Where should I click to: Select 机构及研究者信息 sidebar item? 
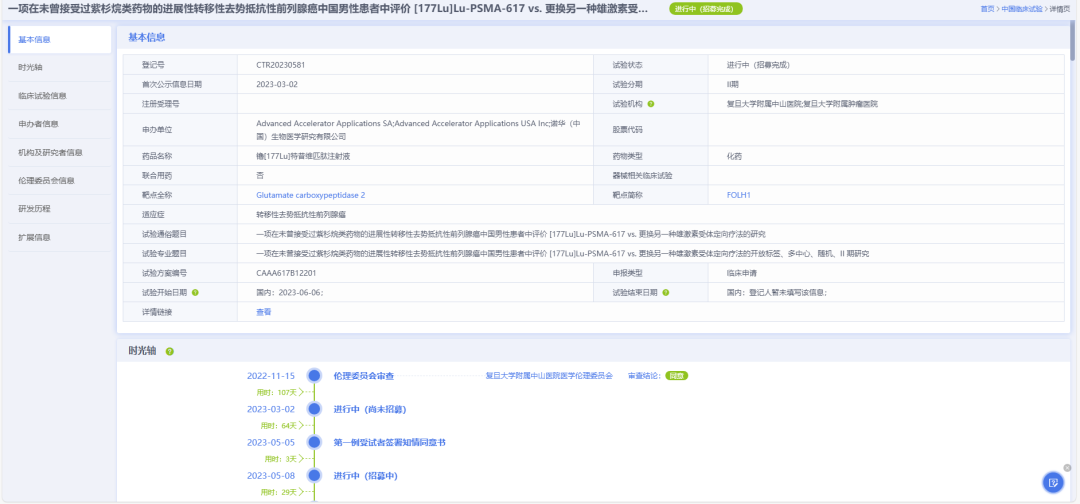click(50, 153)
